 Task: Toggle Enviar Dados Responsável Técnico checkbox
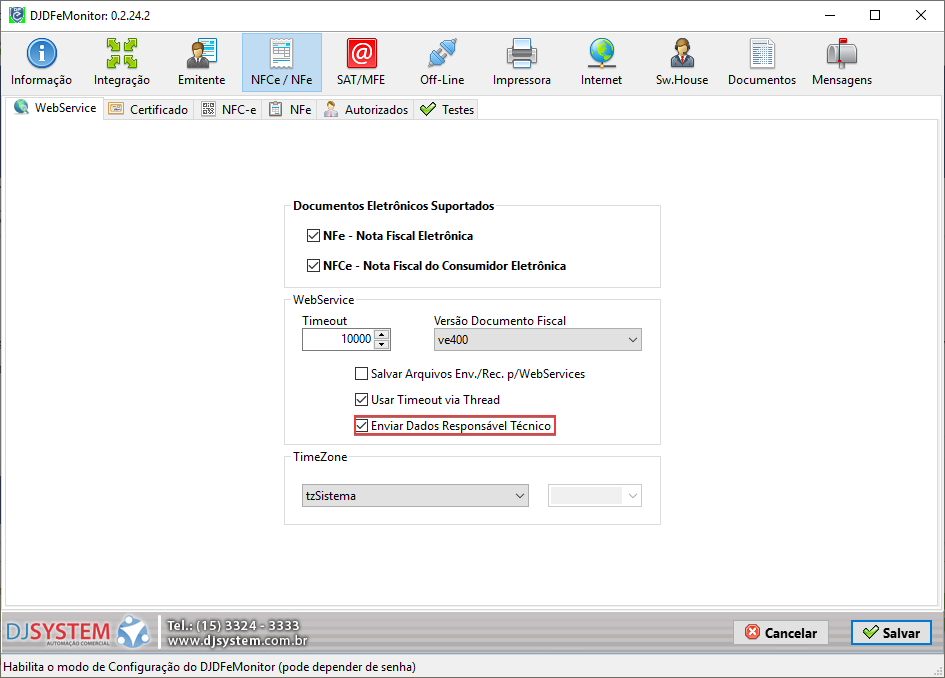point(362,426)
